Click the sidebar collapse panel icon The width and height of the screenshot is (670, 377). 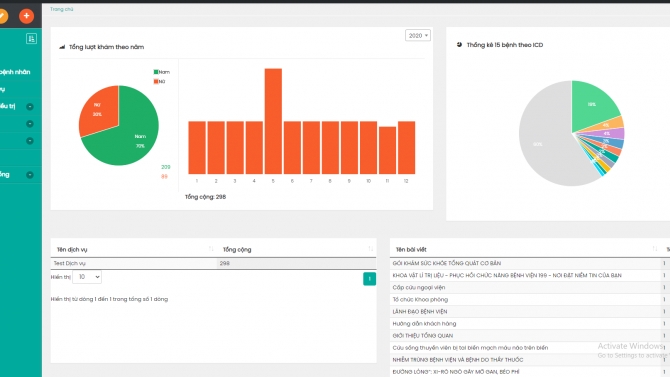click(31, 39)
